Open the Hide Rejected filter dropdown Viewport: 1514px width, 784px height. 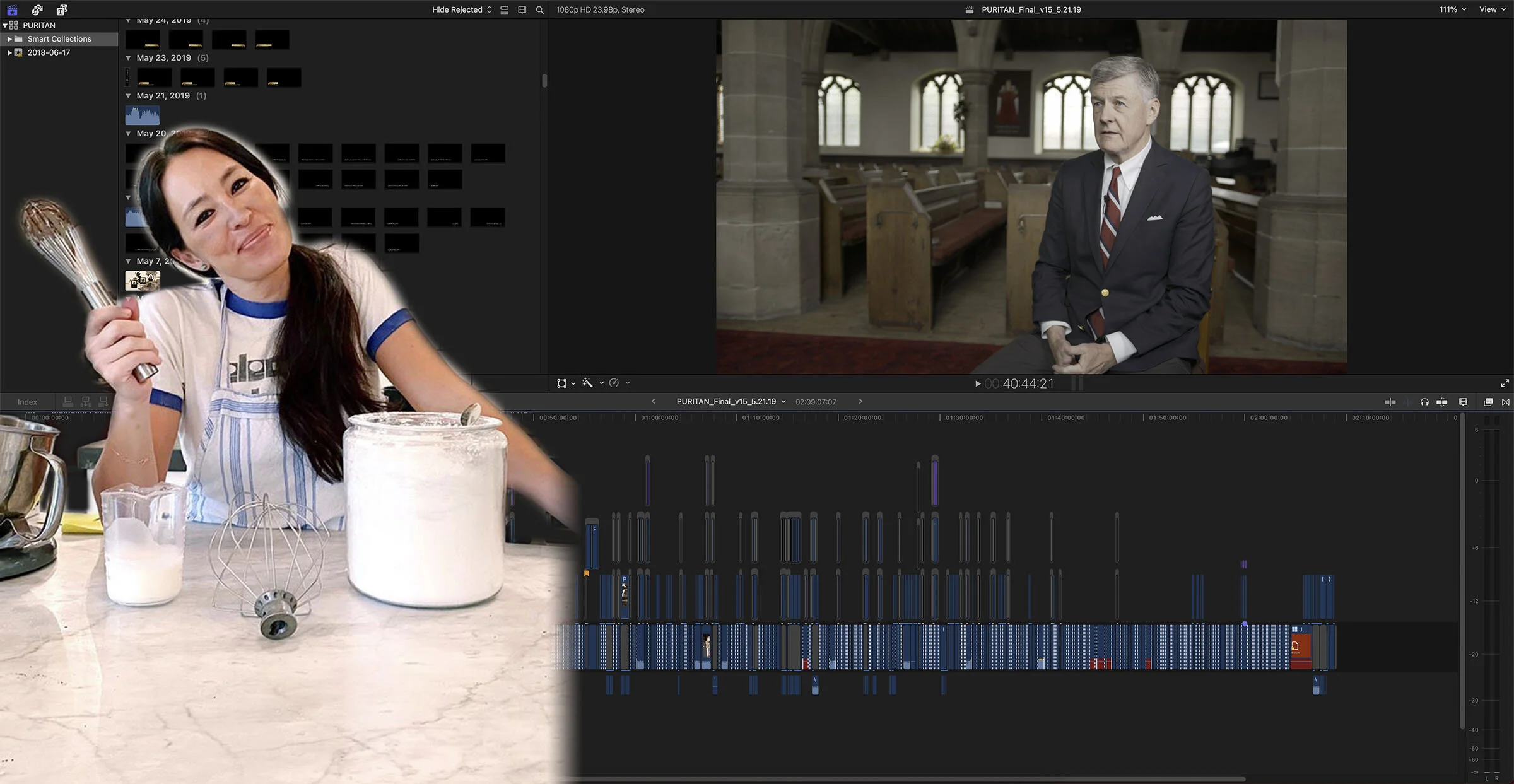pos(461,9)
